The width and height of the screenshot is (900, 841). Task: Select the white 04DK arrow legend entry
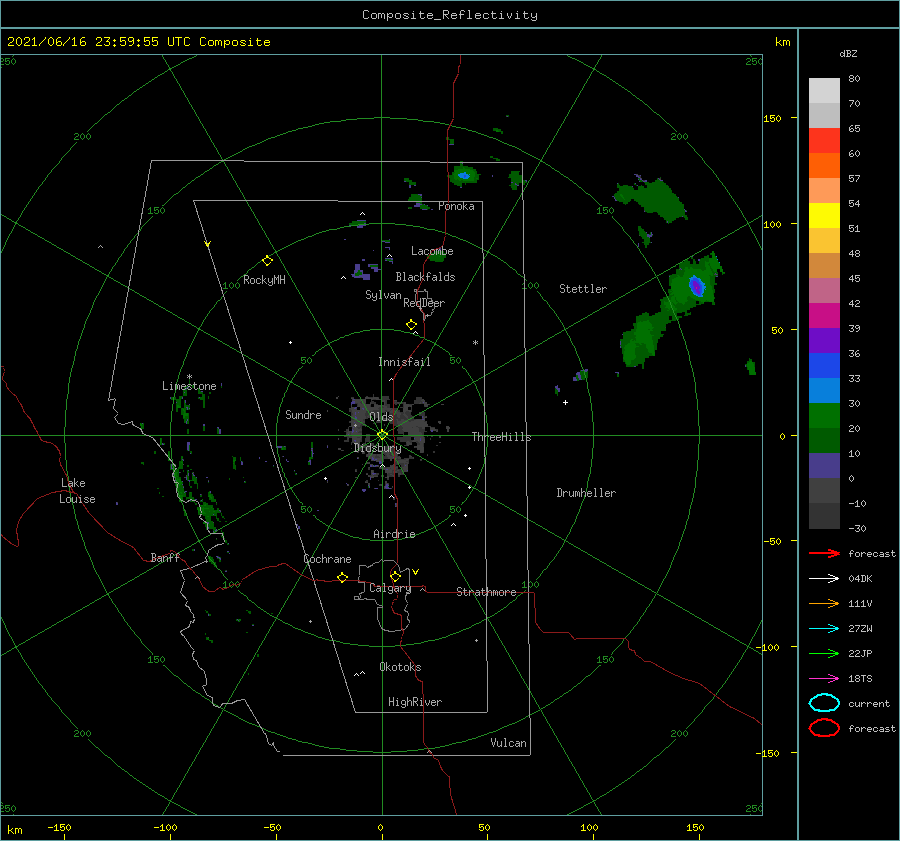824,578
